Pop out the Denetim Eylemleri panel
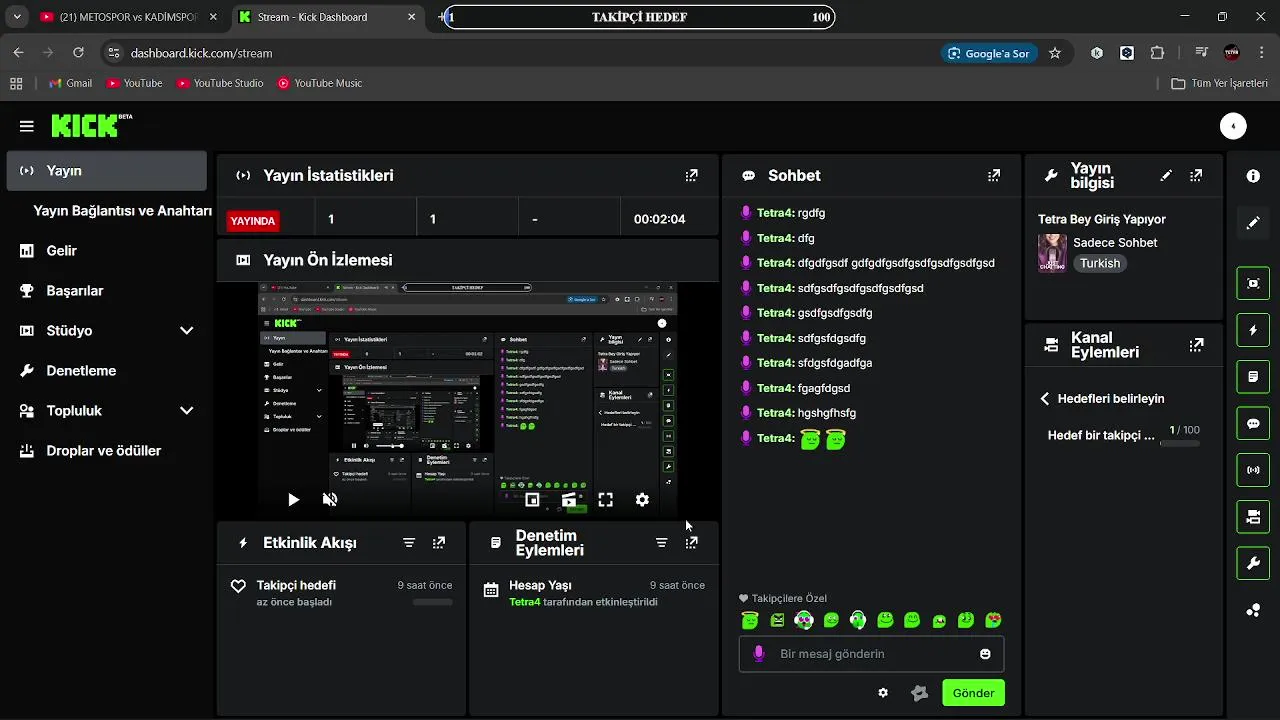The image size is (1280, 720). [x=691, y=543]
